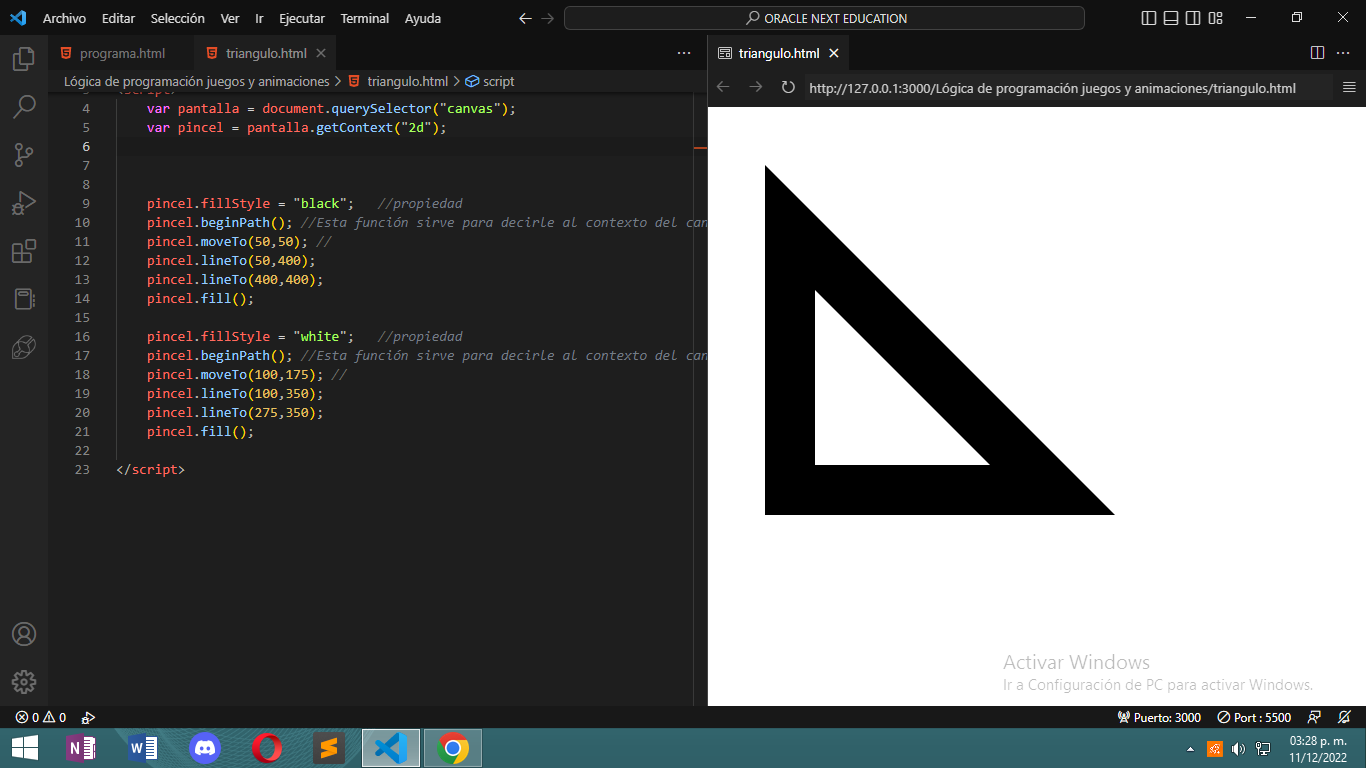Click the debug start icon in status bar
The height and width of the screenshot is (768, 1366).
click(88, 717)
